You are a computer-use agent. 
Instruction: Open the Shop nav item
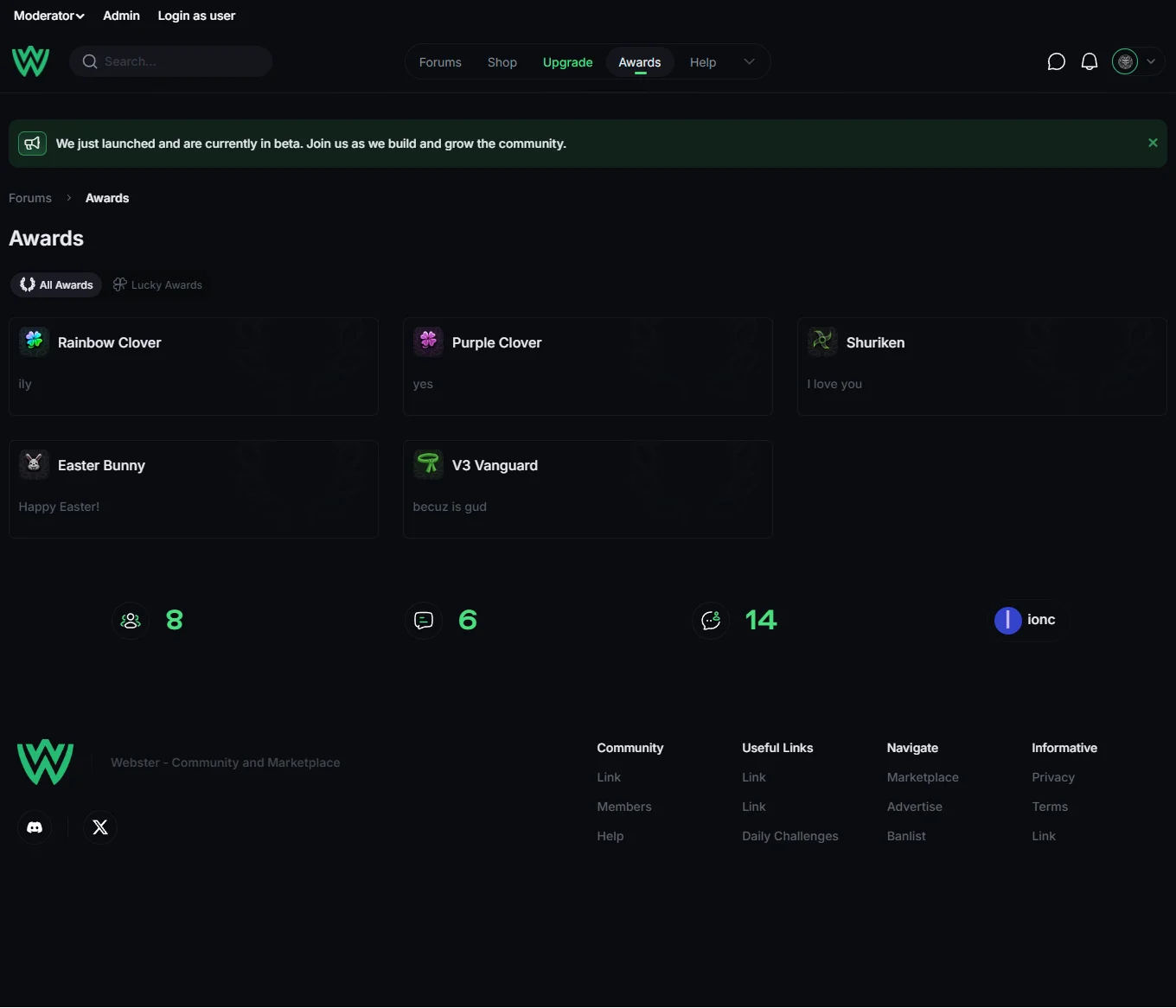click(502, 62)
